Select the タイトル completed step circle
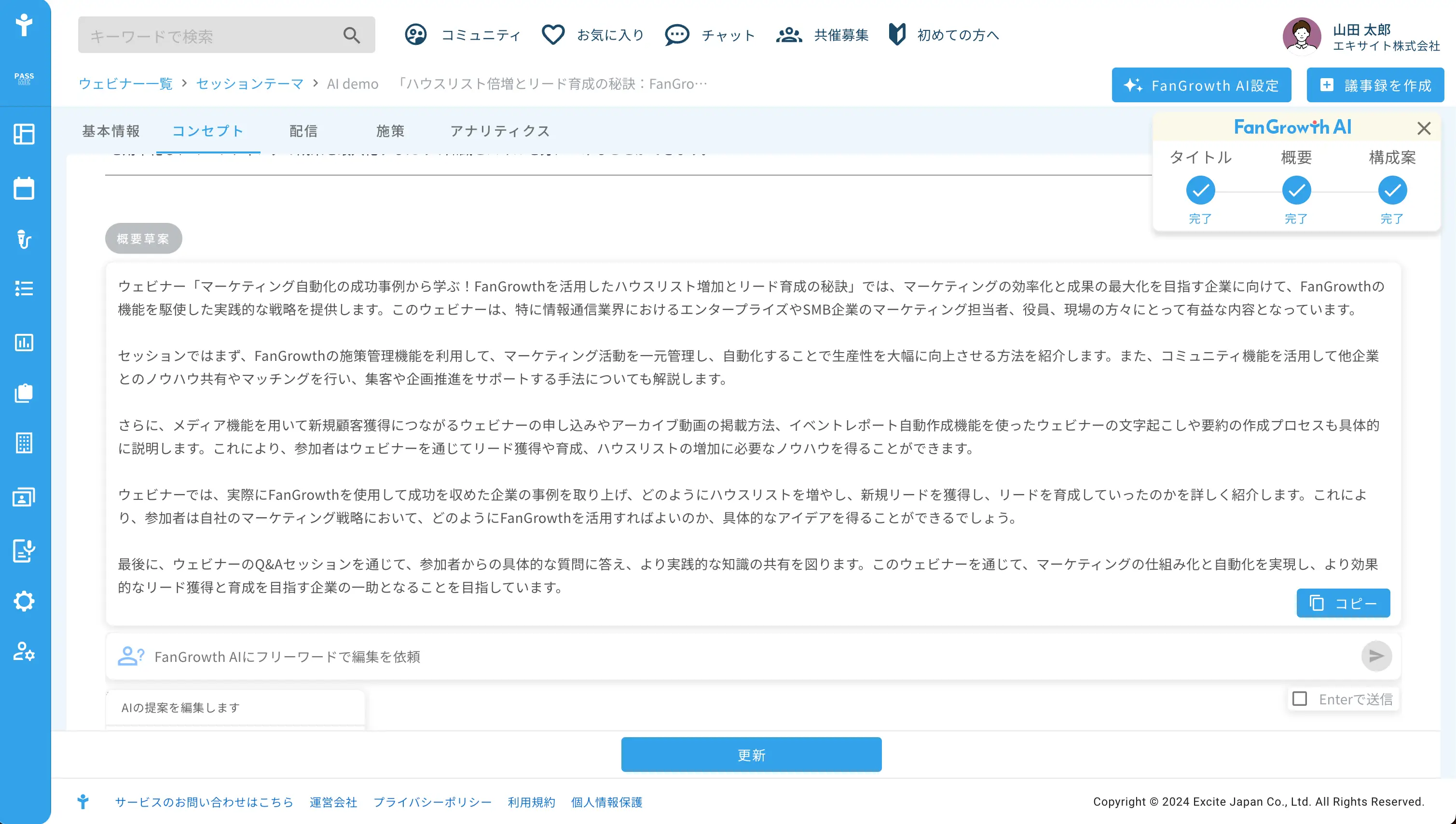Screen dimensions: 1456x824 [1200, 190]
